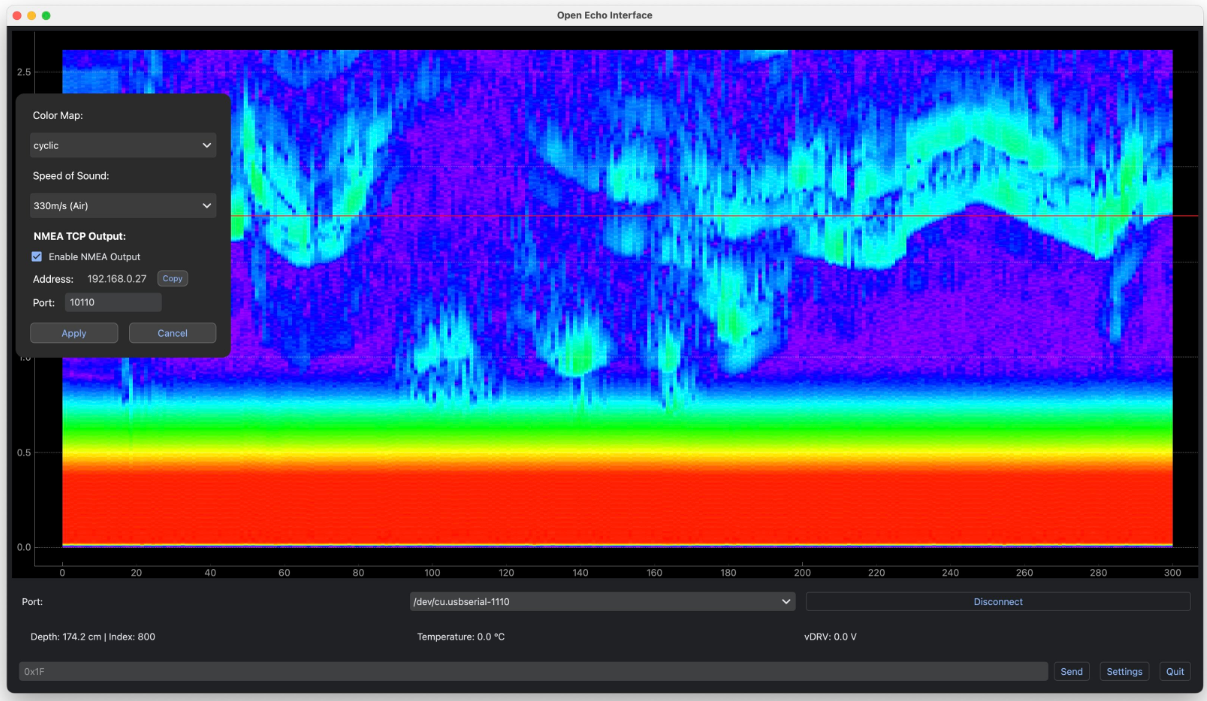
Task: Cancel the settings panel
Action: (x=172, y=333)
